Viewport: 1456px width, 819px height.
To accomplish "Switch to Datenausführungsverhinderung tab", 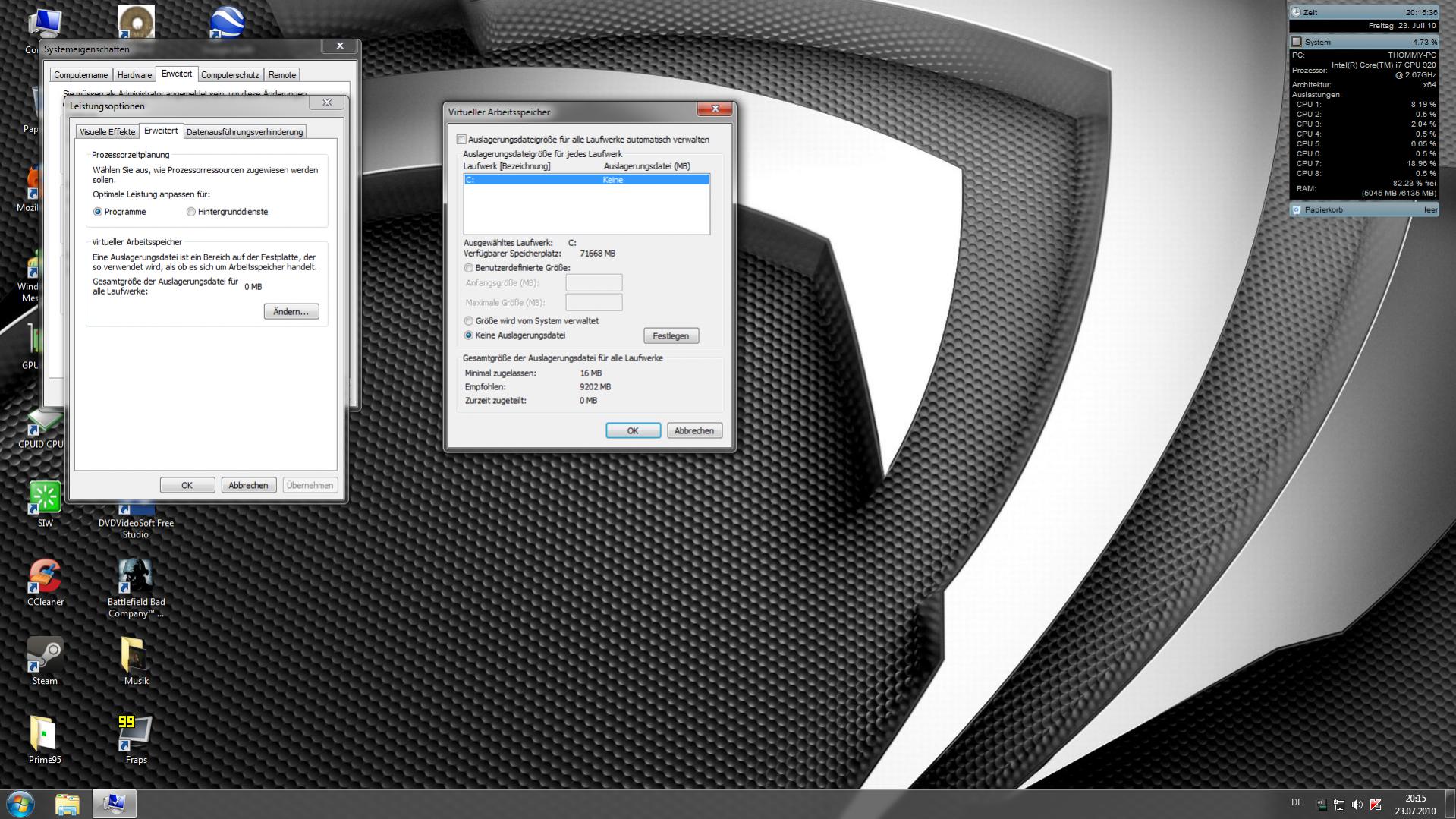I will tap(244, 132).
